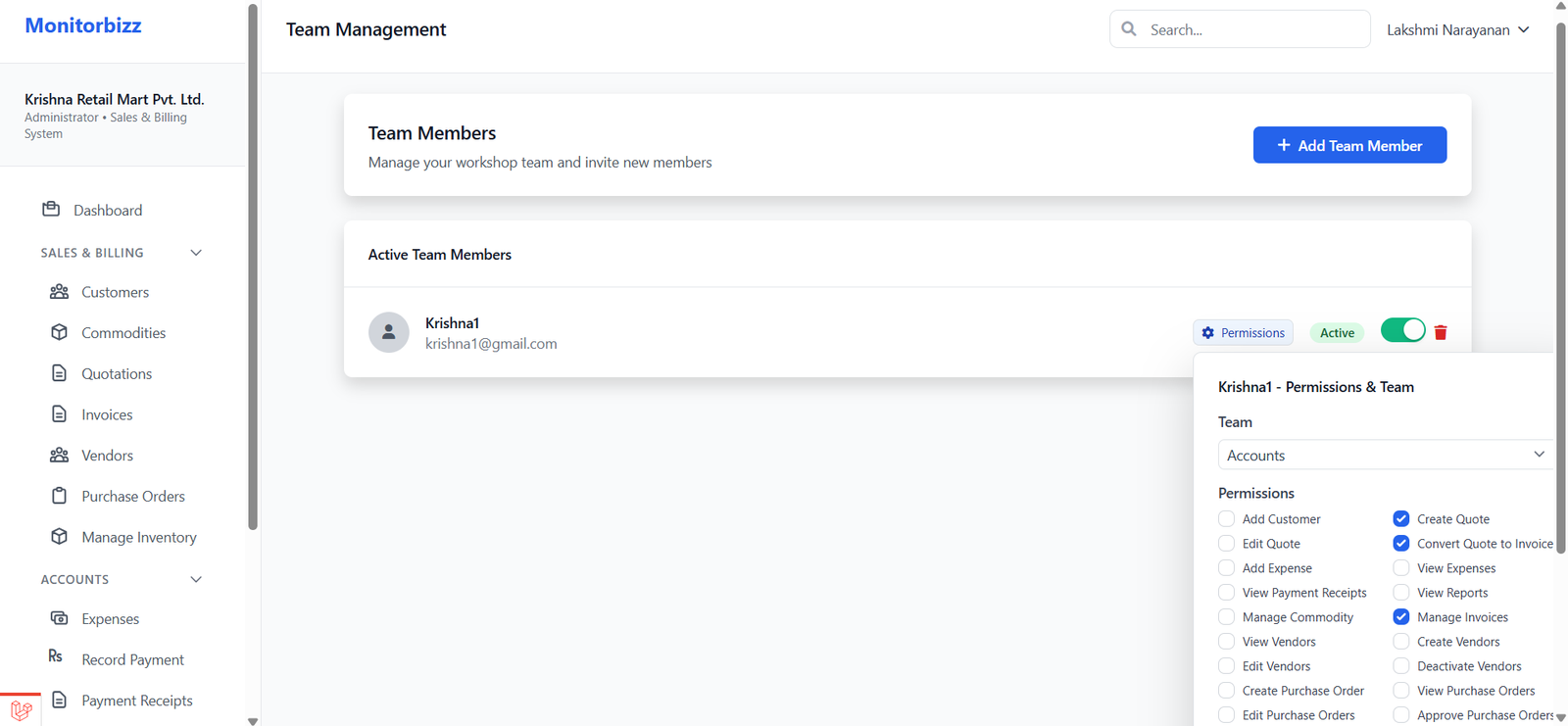
Task: Uncheck the Manage Invoices permission
Action: pyautogui.click(x=1401, y=617)
